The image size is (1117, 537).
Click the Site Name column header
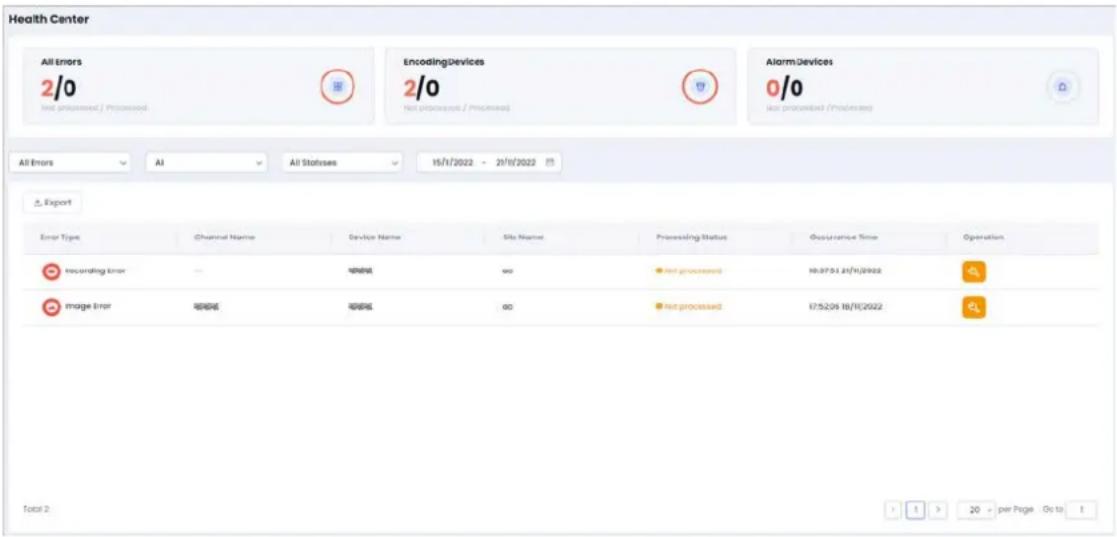click(x=524, y=237)
